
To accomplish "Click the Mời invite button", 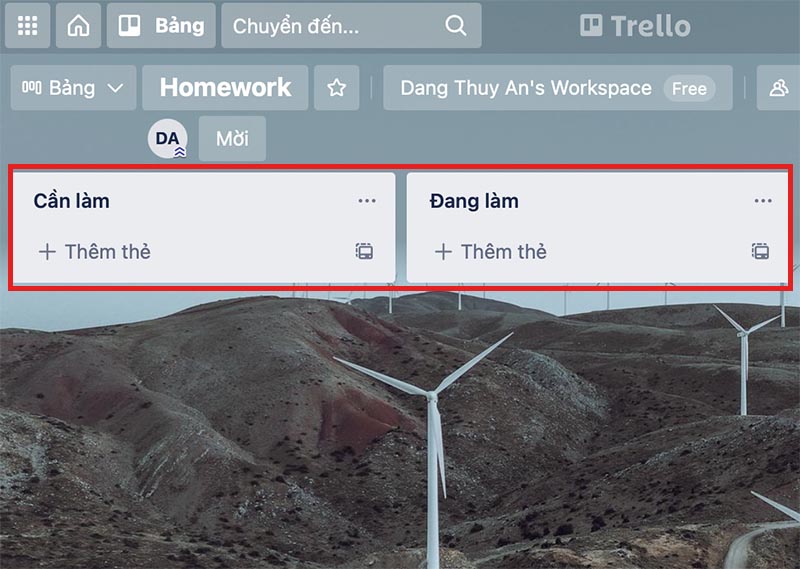I will [x=232, y=138].
